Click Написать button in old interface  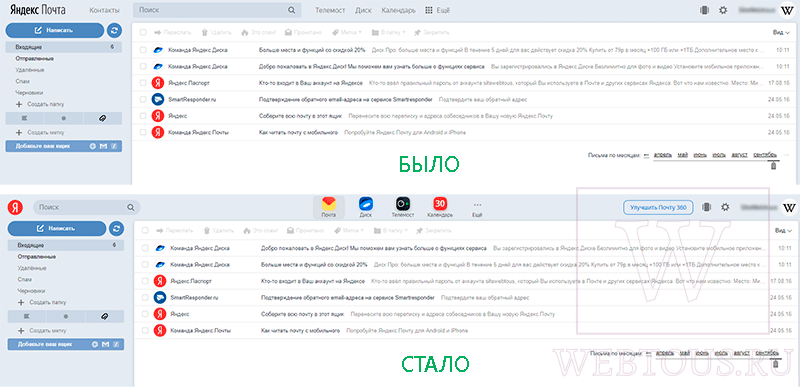click(55, 30)
